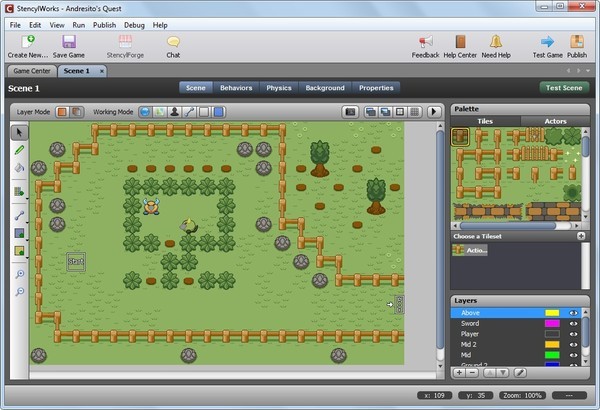Switch to the Behaviors tab
The width and height of the screenshot is (600, 410).
tap(236, 88)
